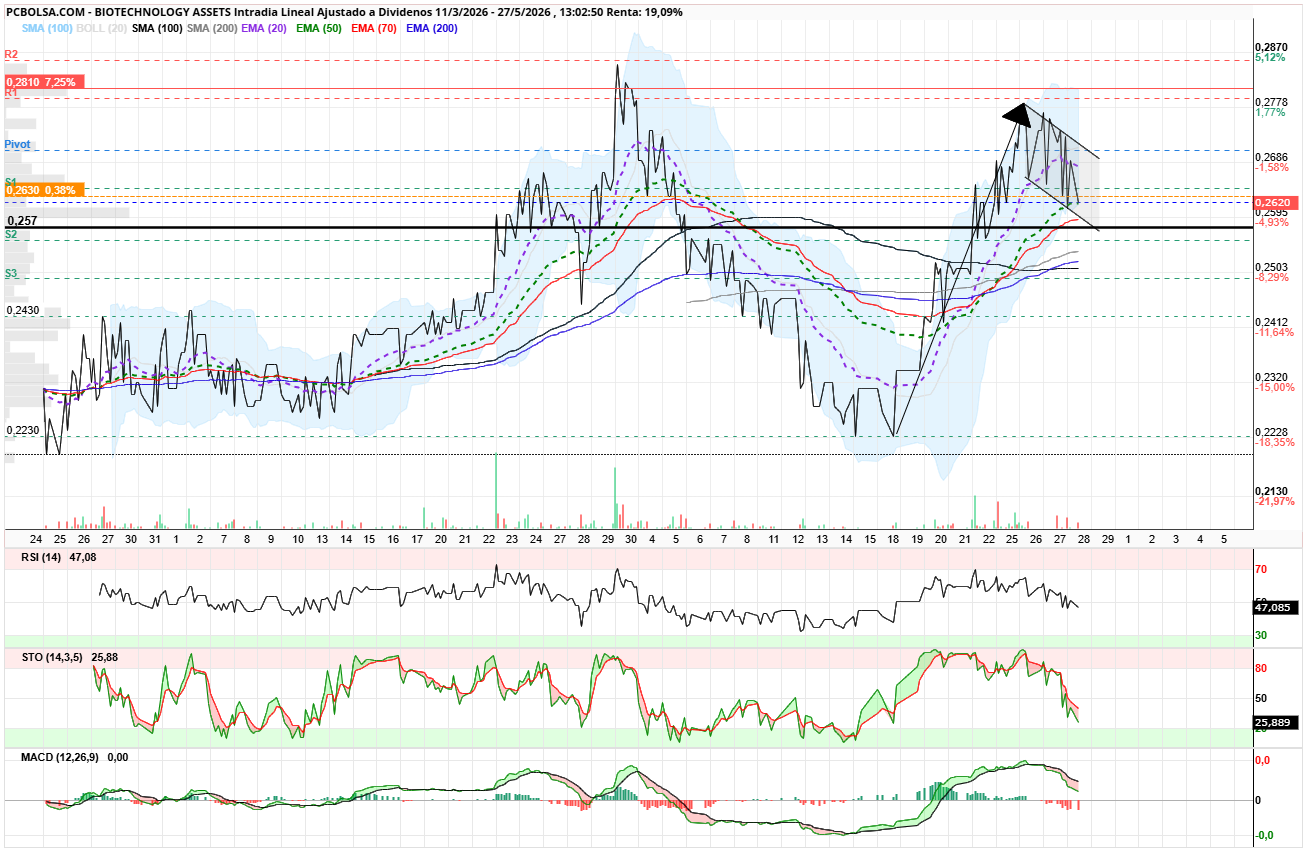Click the -8,29% axis percentage
This screenshot has height=852, width=1307.
coord(1272,277)
